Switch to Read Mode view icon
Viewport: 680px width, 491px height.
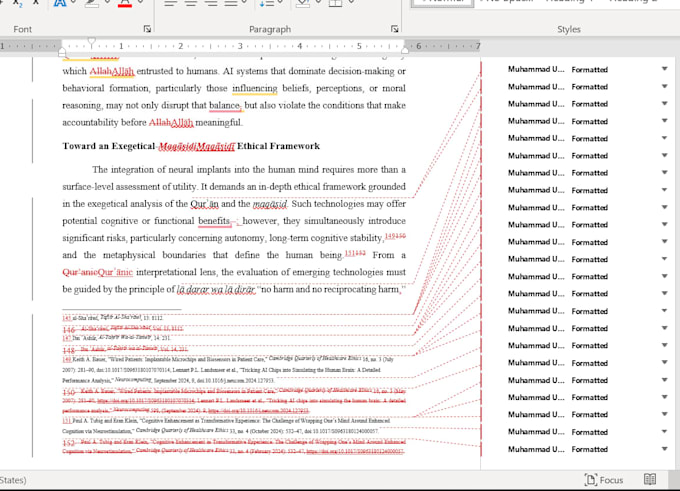coord(650,479)
